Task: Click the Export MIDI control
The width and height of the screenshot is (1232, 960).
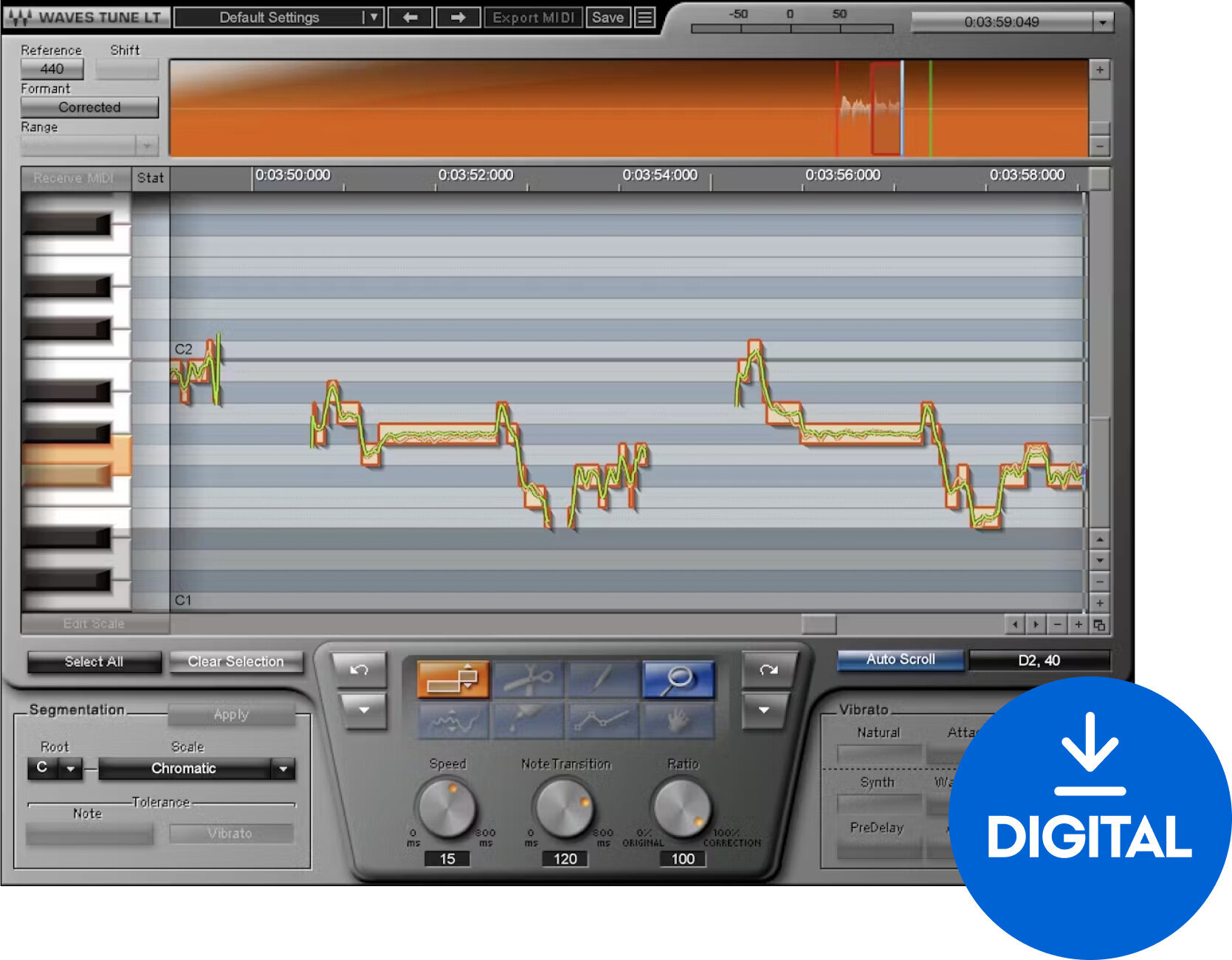Action: pyautogui.click(x=533, y=17)
